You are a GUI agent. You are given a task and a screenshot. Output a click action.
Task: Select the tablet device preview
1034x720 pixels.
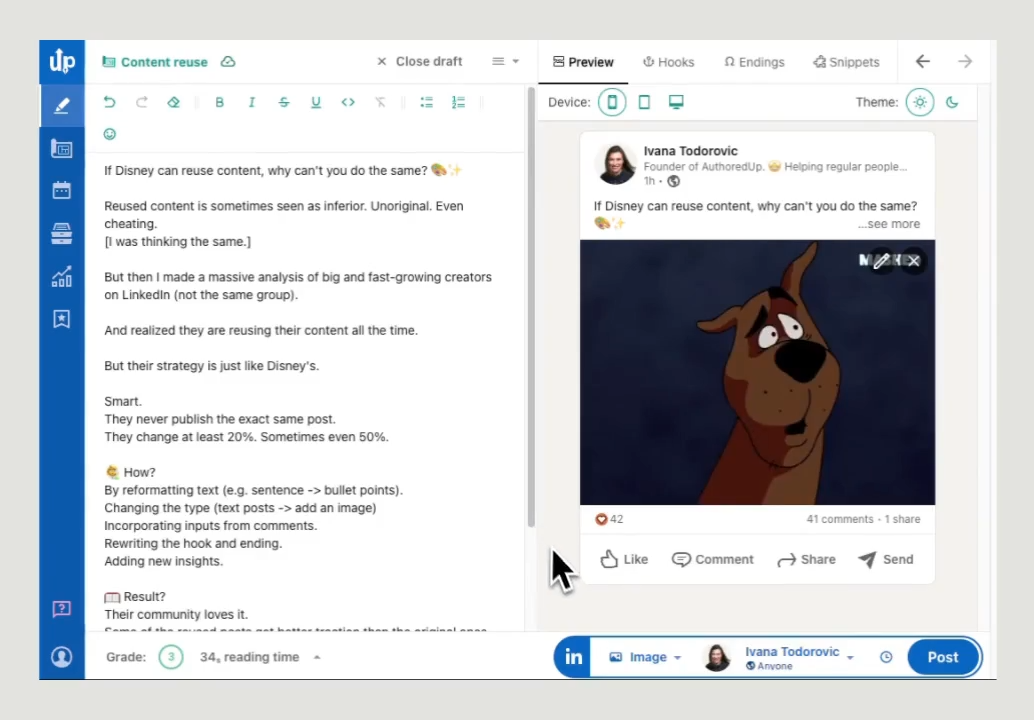644,102
